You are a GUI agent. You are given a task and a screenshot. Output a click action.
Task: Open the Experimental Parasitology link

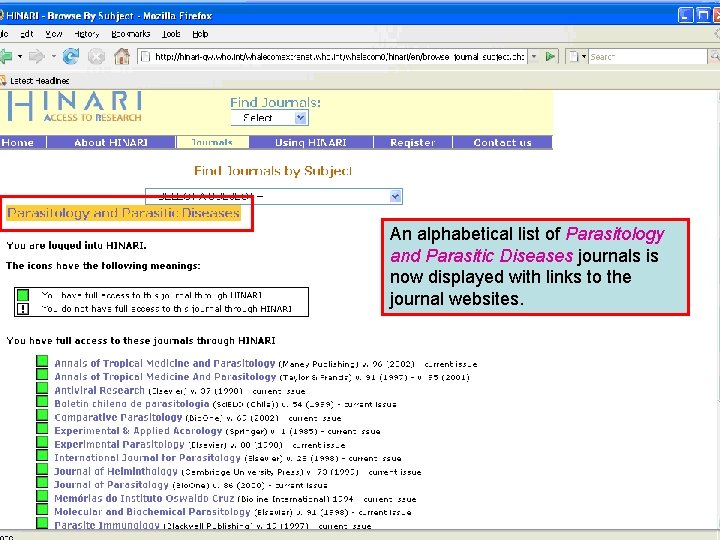point(119,444)
